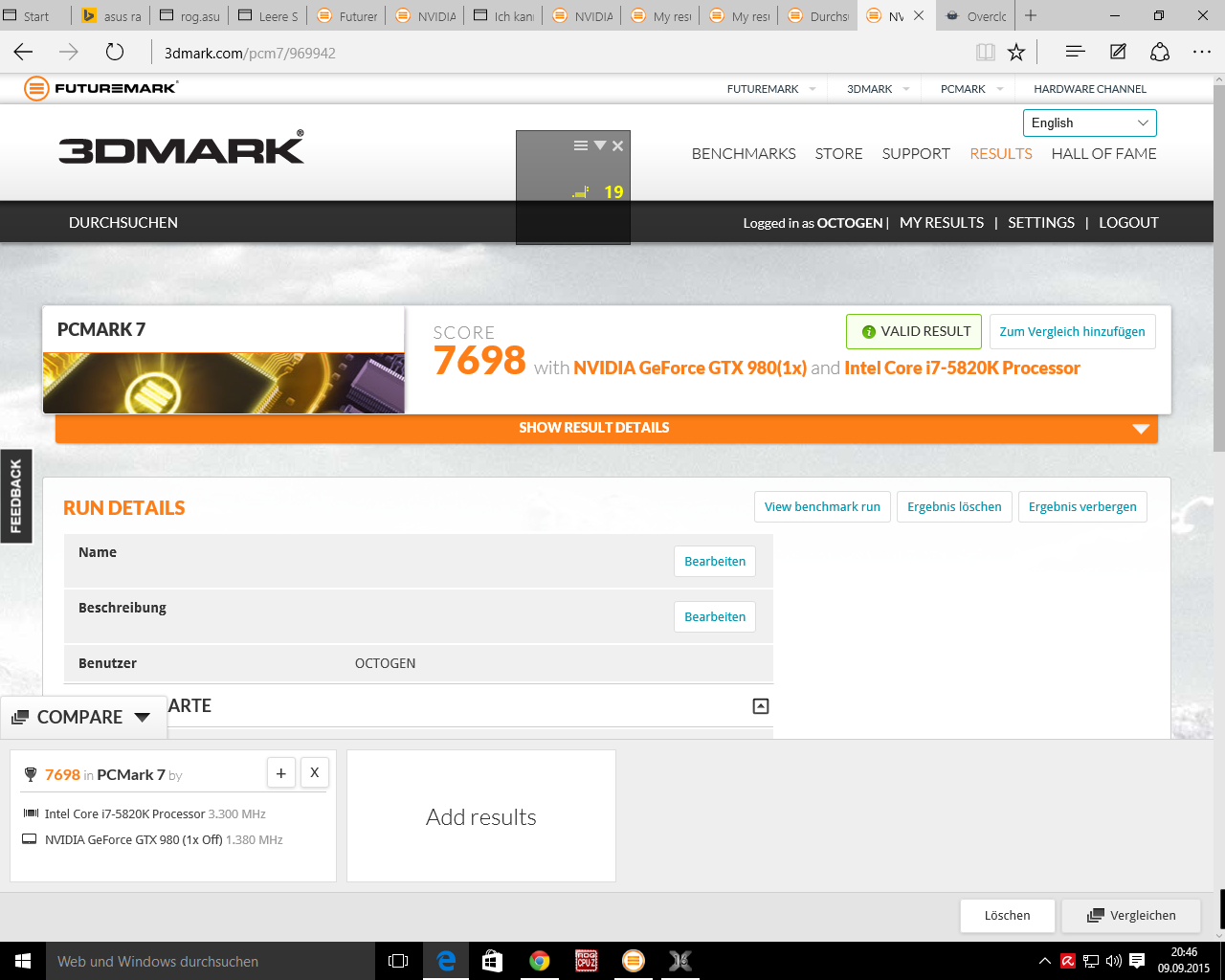The width and height of the screenshot is (1225, 980).
Task: Go back to previous page
Action: pos(24,53)
